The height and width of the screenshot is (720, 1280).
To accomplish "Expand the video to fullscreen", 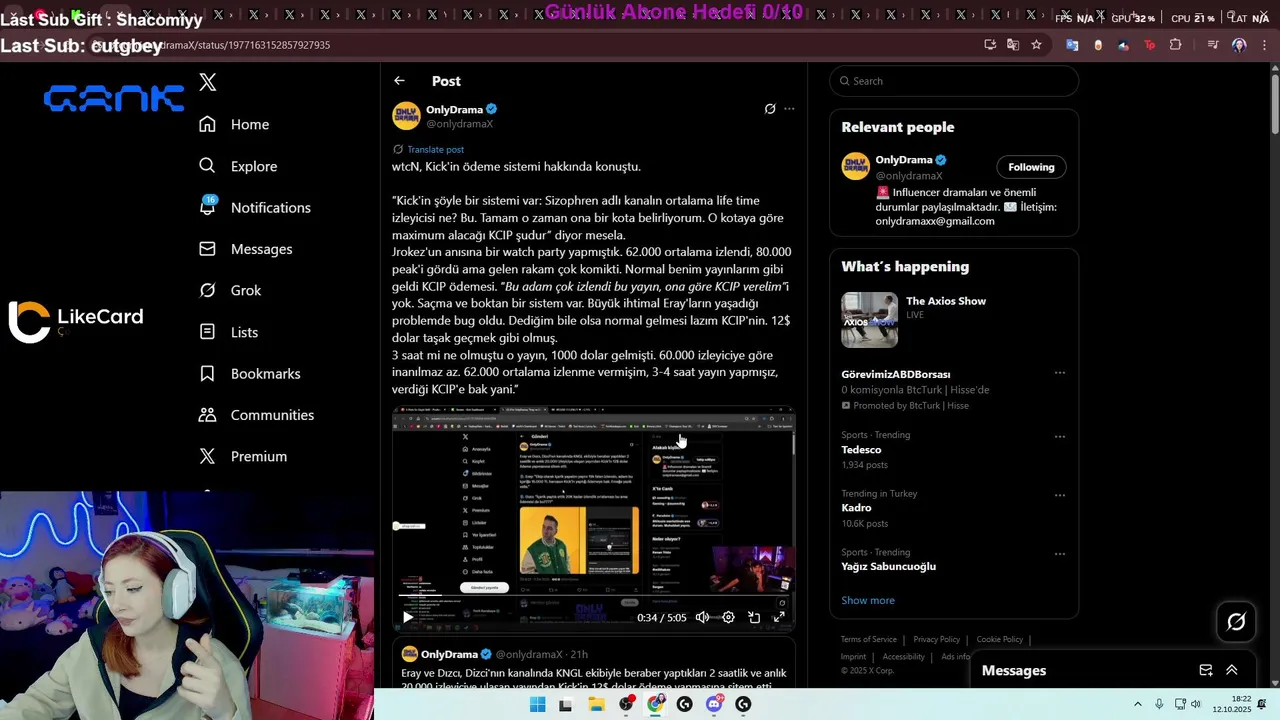I will coord(779,618).
